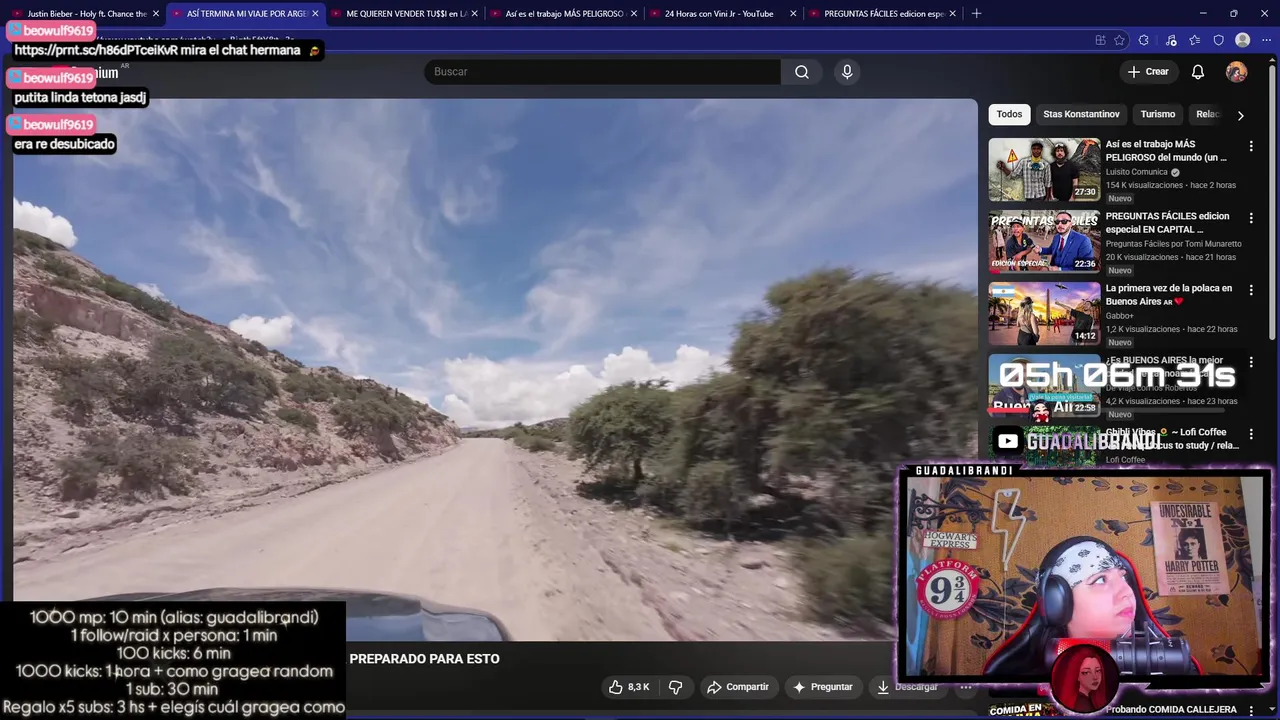Open the browser profile avatar

1243,40
